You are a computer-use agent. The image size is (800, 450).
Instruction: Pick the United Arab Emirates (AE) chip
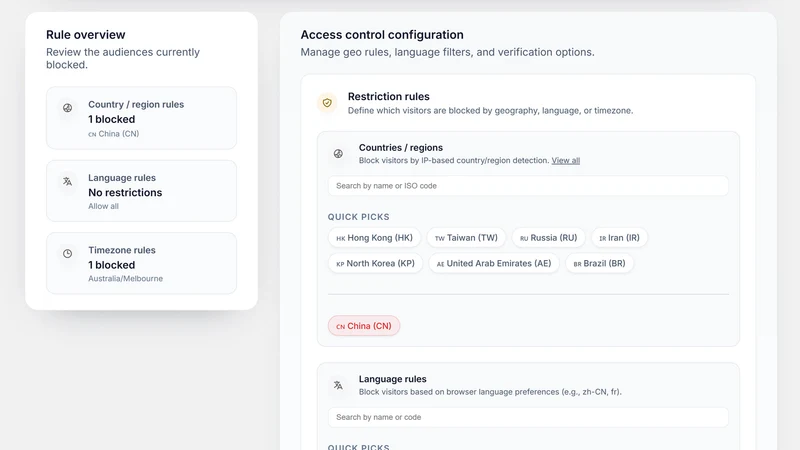494,263
